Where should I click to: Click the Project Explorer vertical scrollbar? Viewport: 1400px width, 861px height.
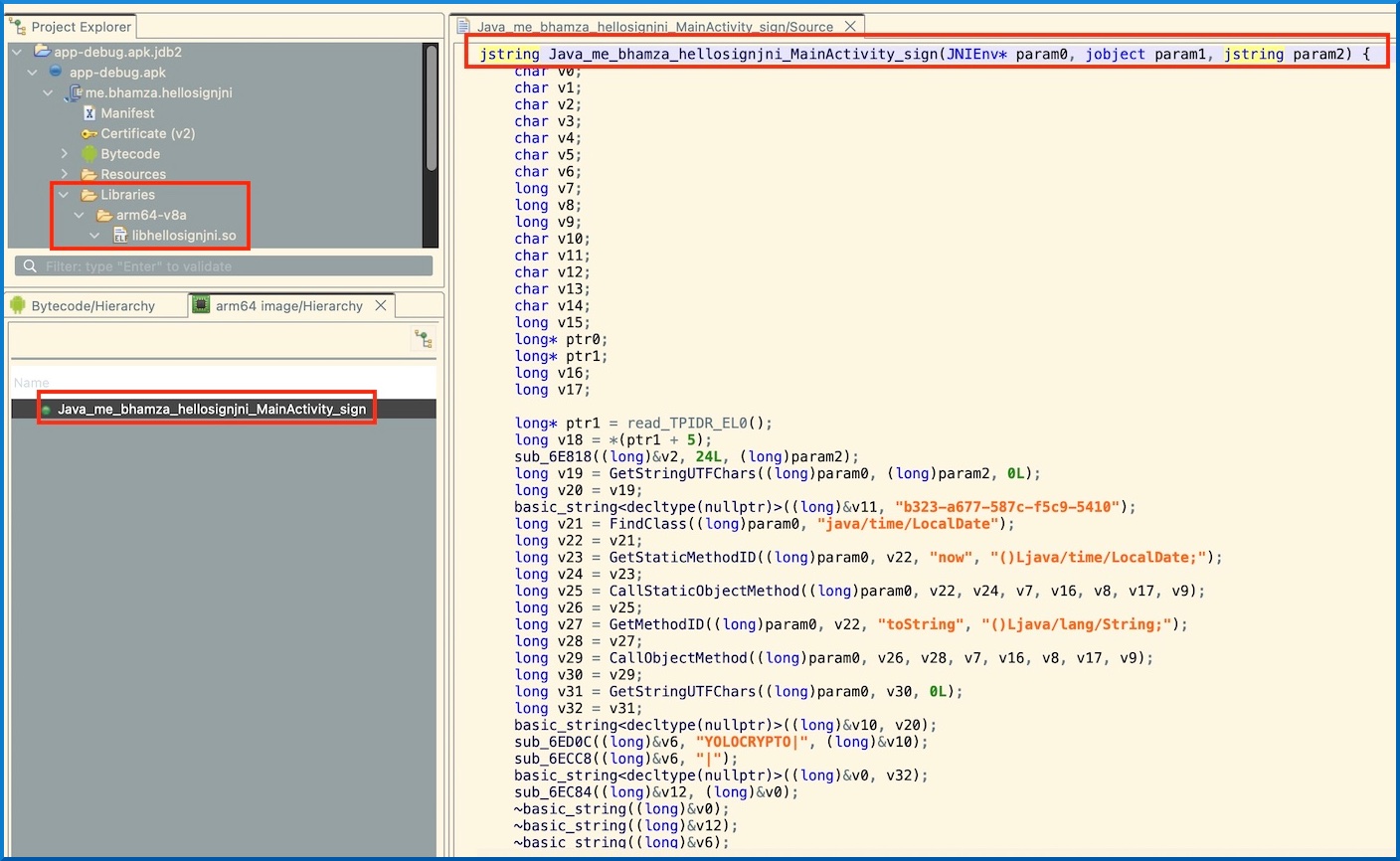(431, 109)
